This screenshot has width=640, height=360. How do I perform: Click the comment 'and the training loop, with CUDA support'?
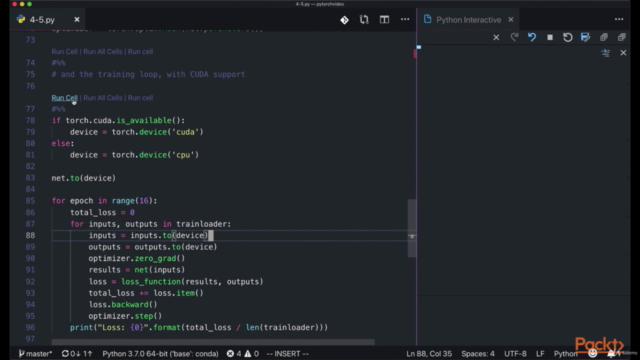(148, 74)
